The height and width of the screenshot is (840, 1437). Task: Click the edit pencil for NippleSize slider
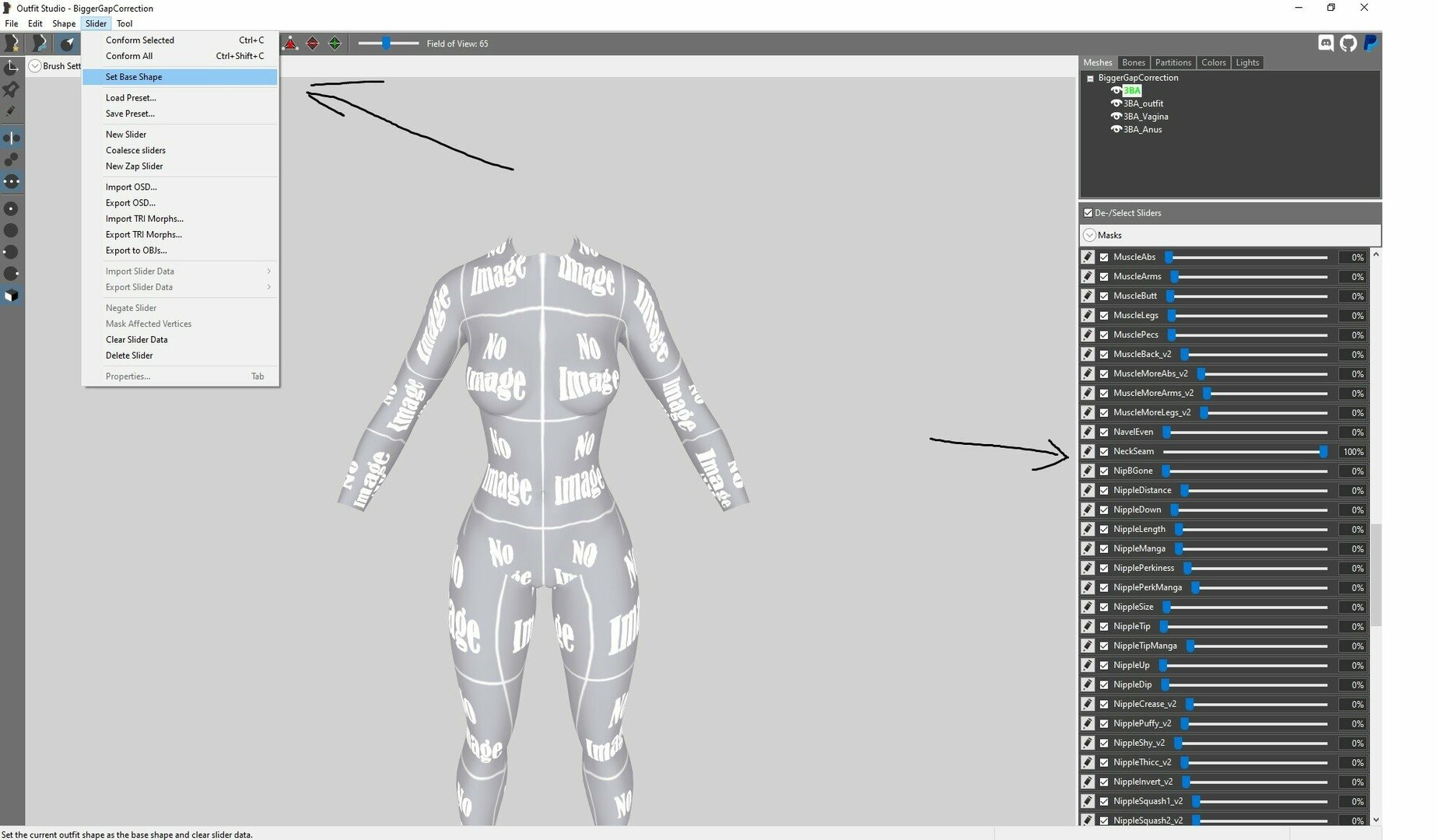(x=1088, y=607)
